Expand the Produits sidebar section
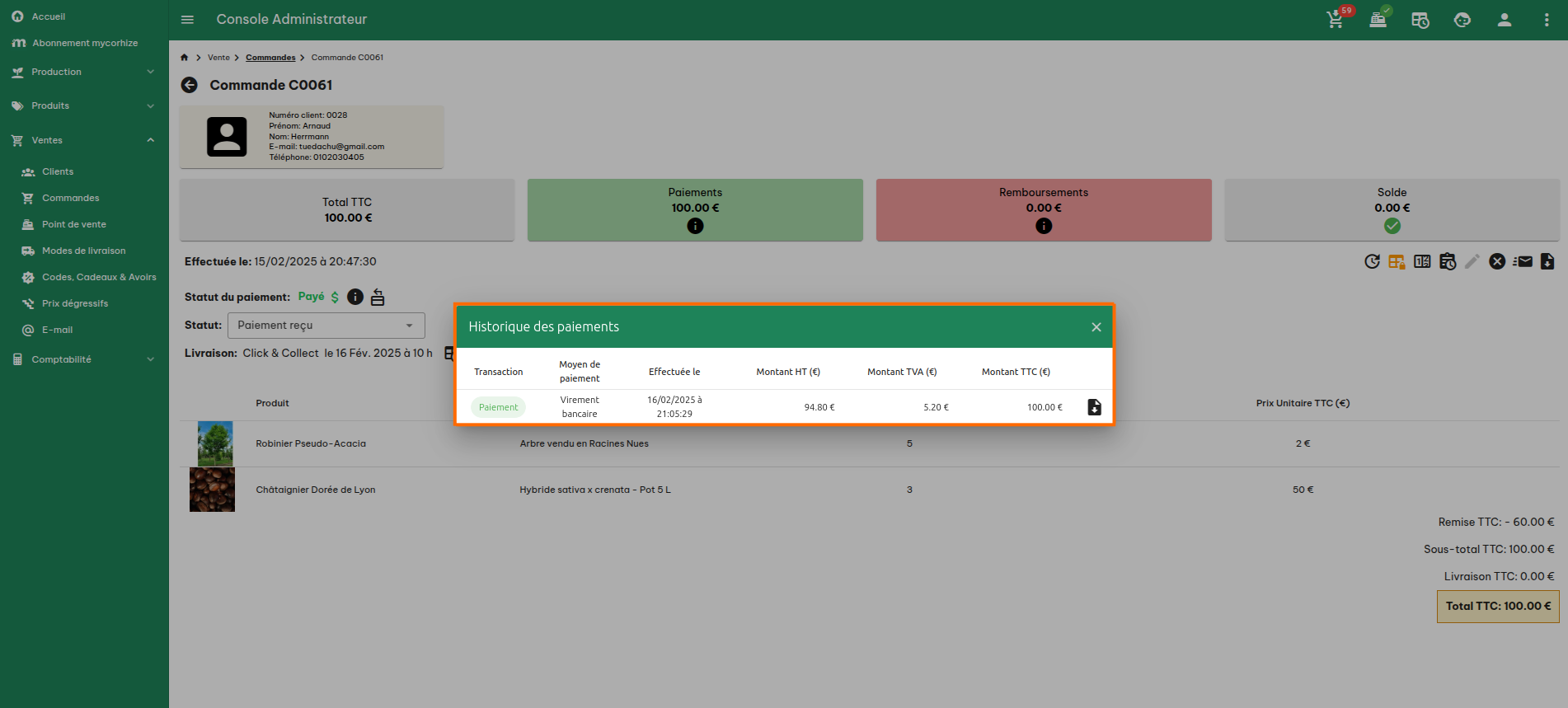The width and height of the screenshot is (1568, 708). (x=84, y=106)
